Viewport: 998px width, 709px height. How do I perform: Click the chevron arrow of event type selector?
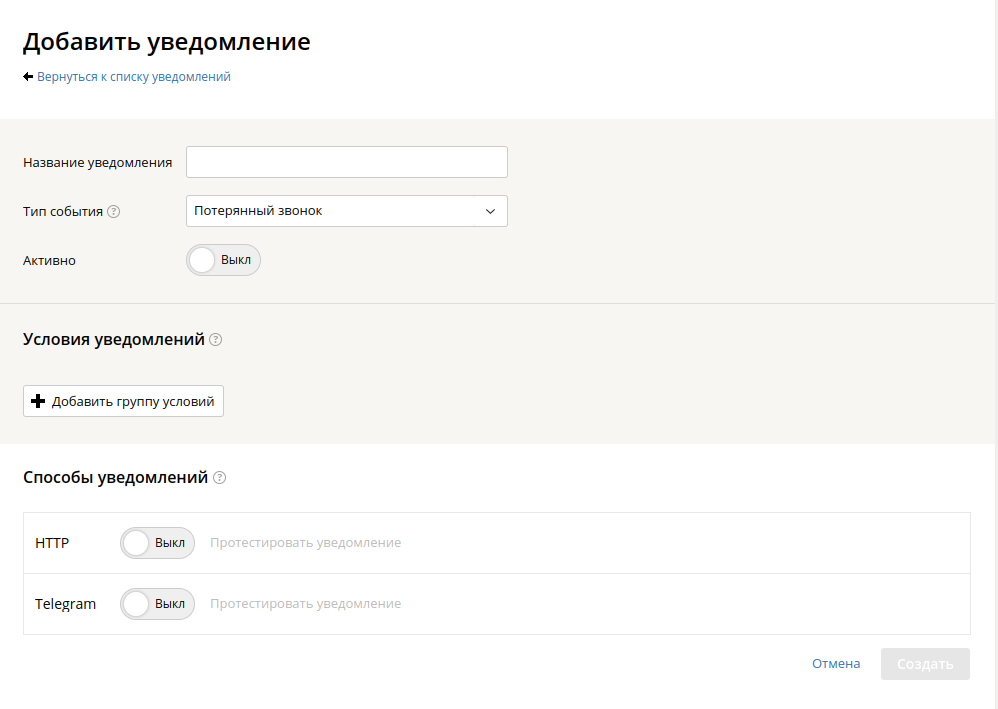(490, 211)
